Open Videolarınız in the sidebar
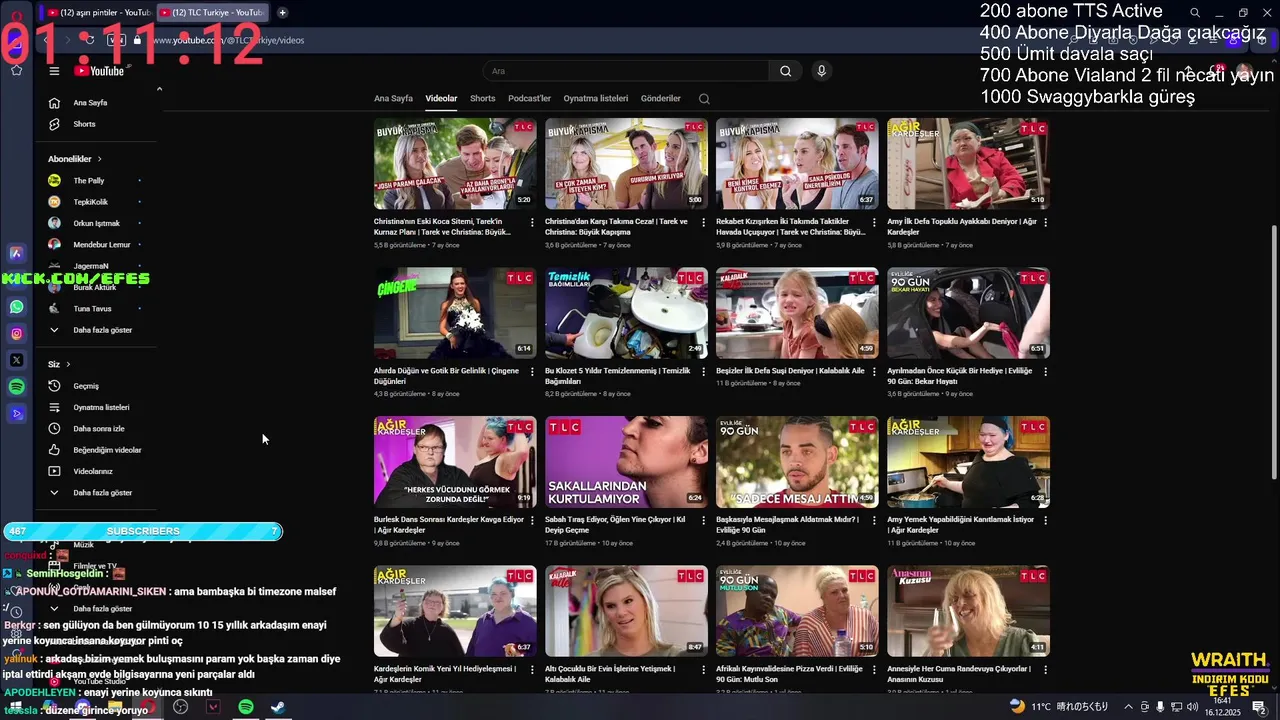1280x720 pixels. click(95, 471)
